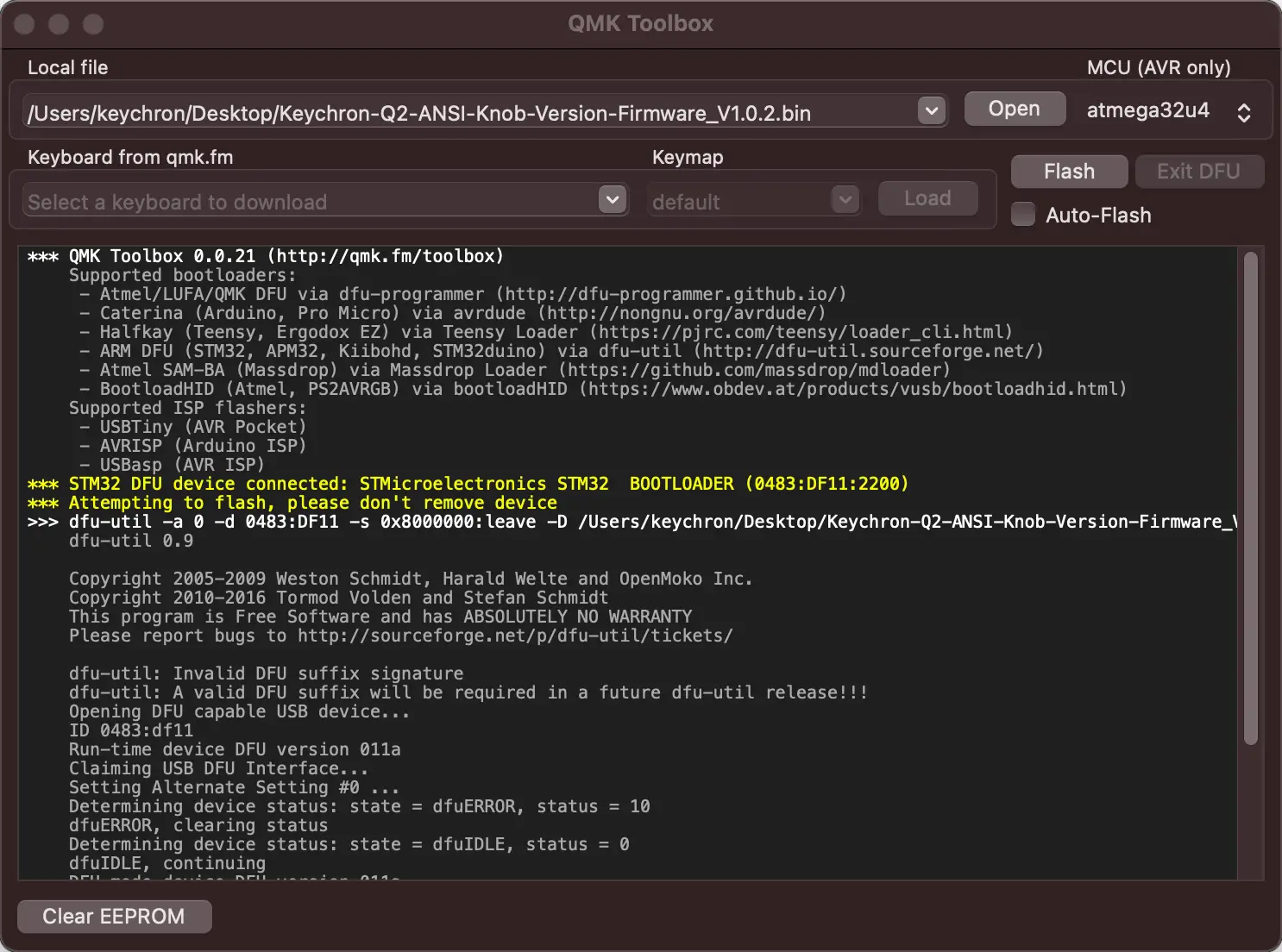The width and height of the screenshot is (1282, 952).
Task: Click the 'Setting Alternate Setting #0' line
Action: (x=234, y=787)
